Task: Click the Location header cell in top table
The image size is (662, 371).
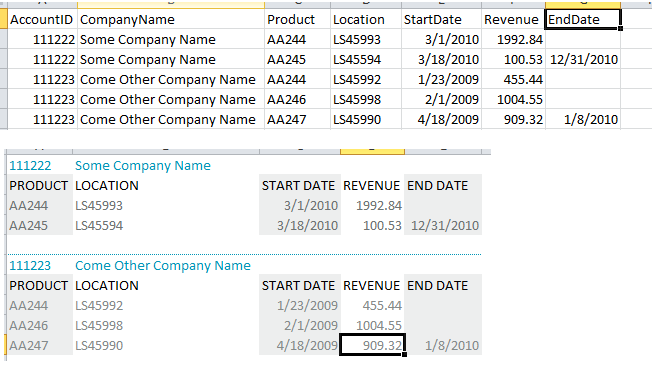Action: point(366,19)
